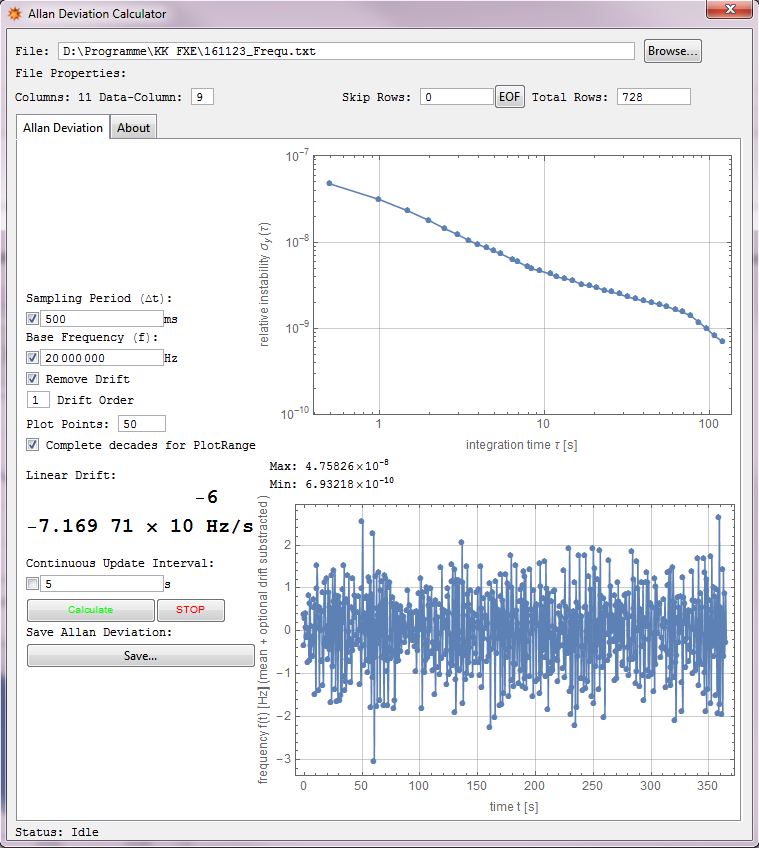
Task: Click the Drift Order input field
Action: point(38,400)
